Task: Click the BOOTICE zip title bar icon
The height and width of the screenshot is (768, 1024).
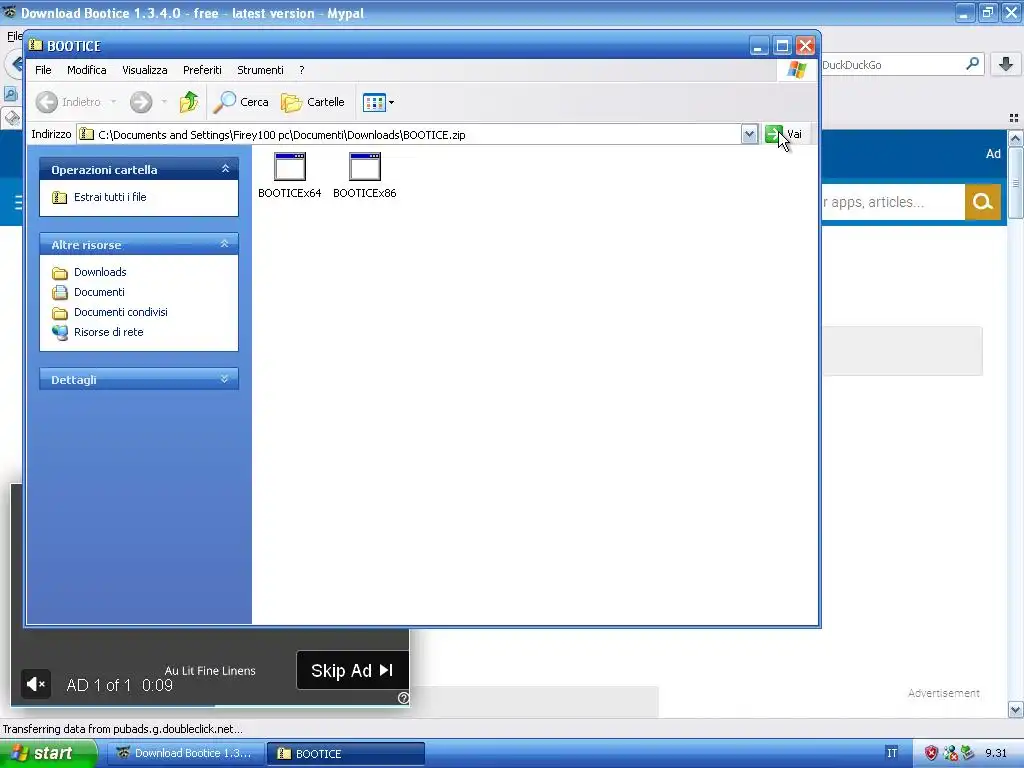Action: coord(36,45)
